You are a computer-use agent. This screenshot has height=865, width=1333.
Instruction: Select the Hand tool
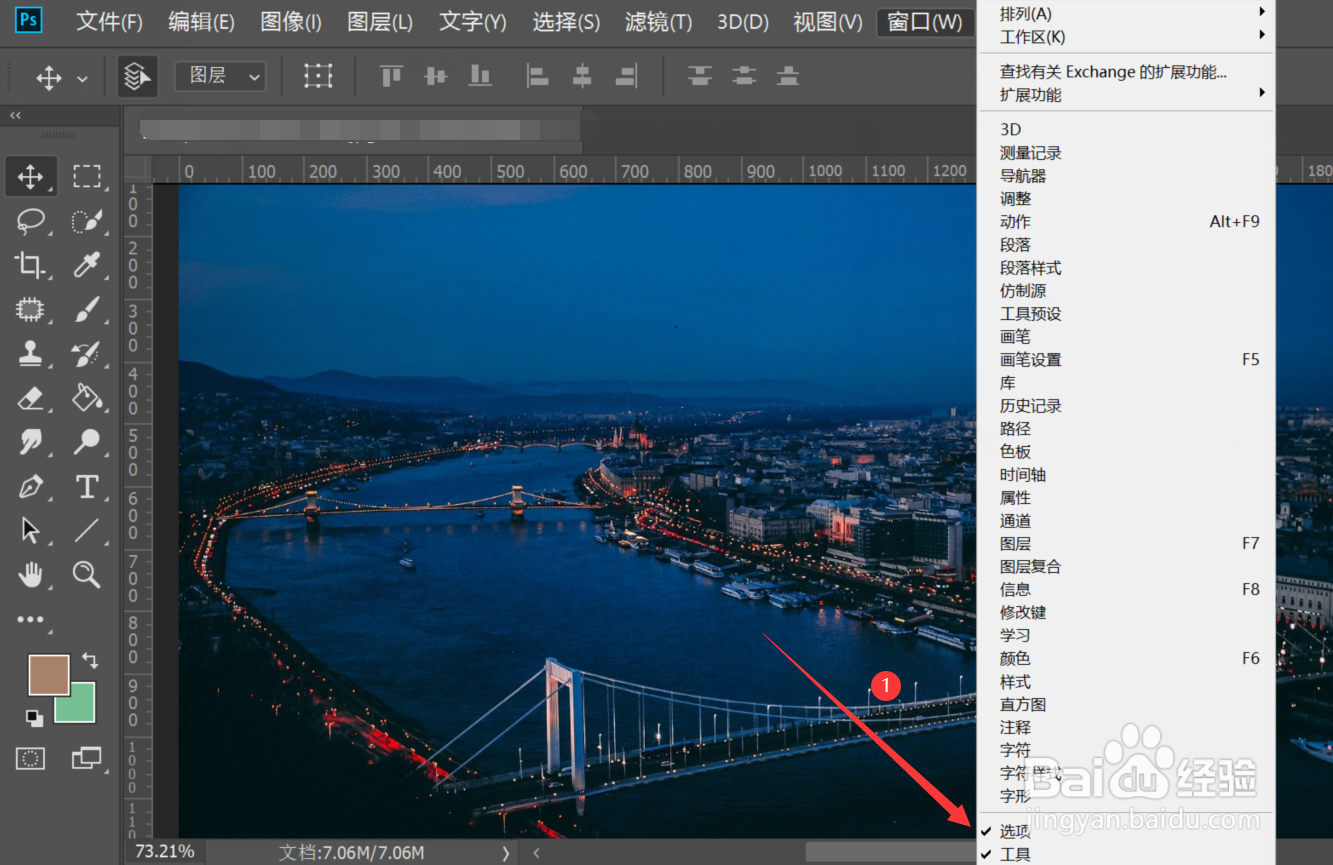click(30, 574)
